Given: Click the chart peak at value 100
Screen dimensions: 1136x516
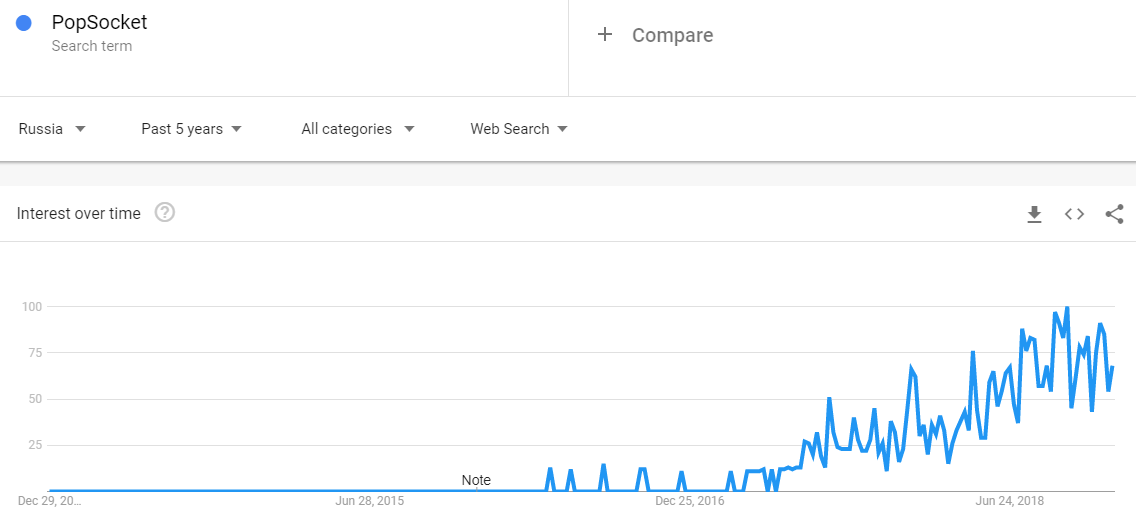Looking at the screenshot, I should 1066,307.
